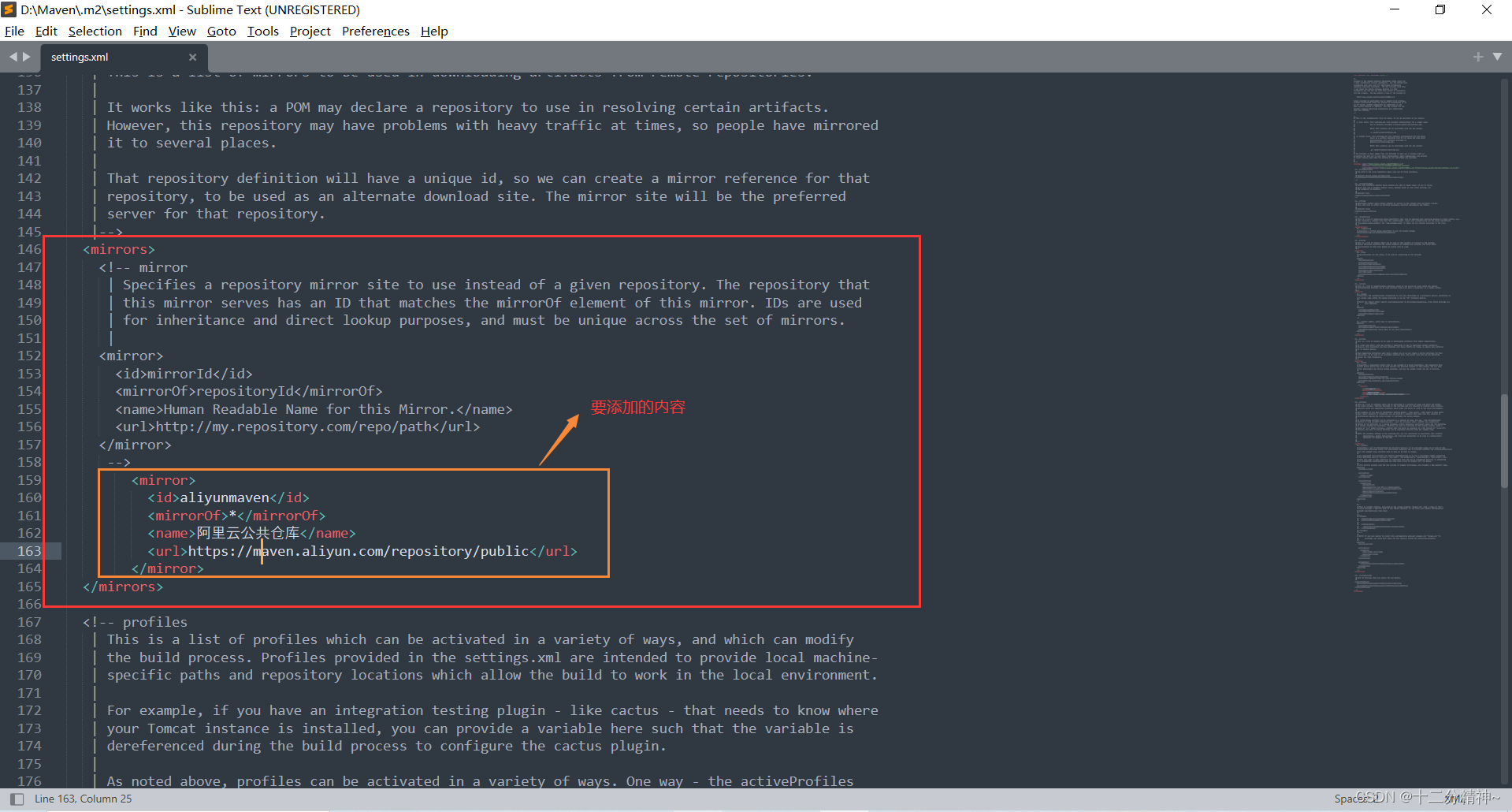Click the Line 163, Column 25 status text
This screenshot has height=812, width=1512.
click(84, 799)
